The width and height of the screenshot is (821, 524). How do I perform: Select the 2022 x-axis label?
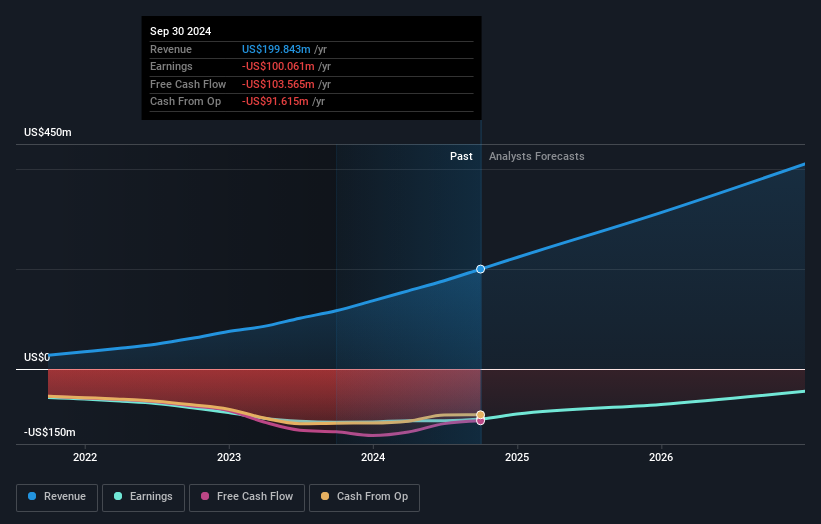[x=85, y=457]
